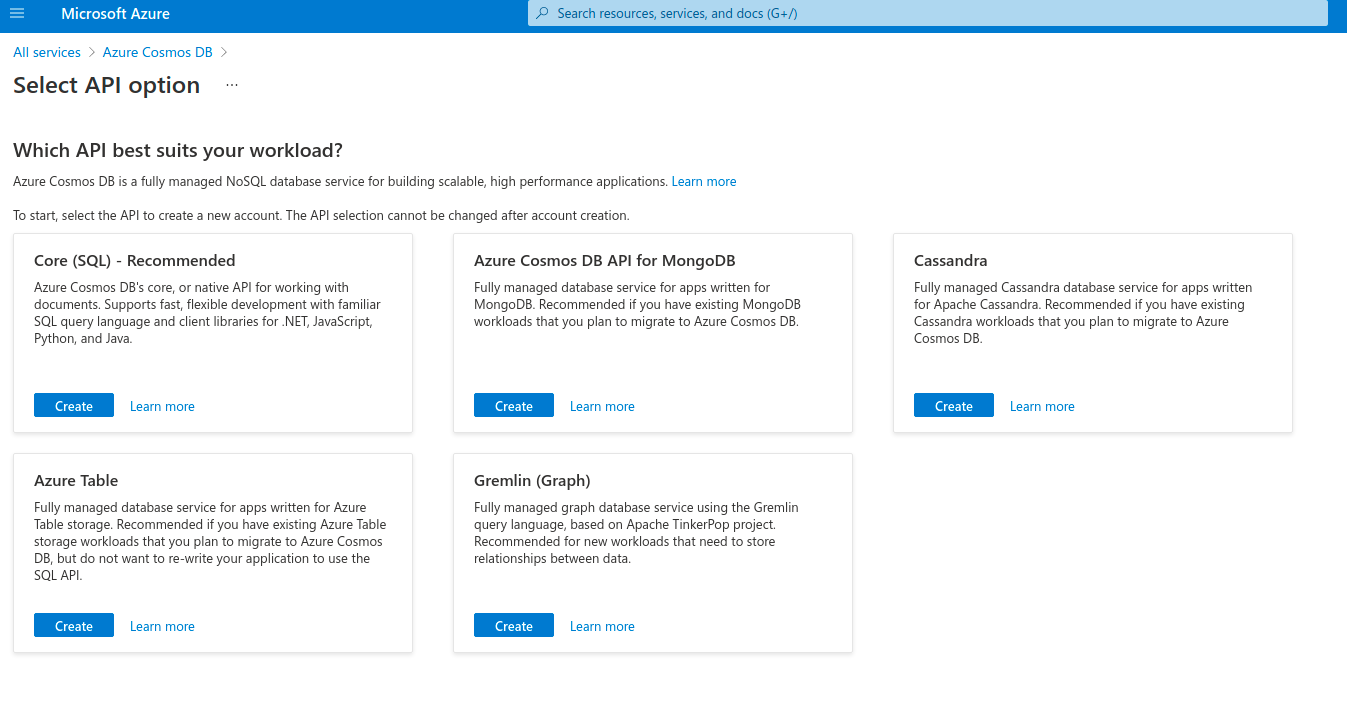1347x724 pixels.
Task: Select the Azure Cosmos DB API for MongoDB heading
Action: (x=605, y=261)
